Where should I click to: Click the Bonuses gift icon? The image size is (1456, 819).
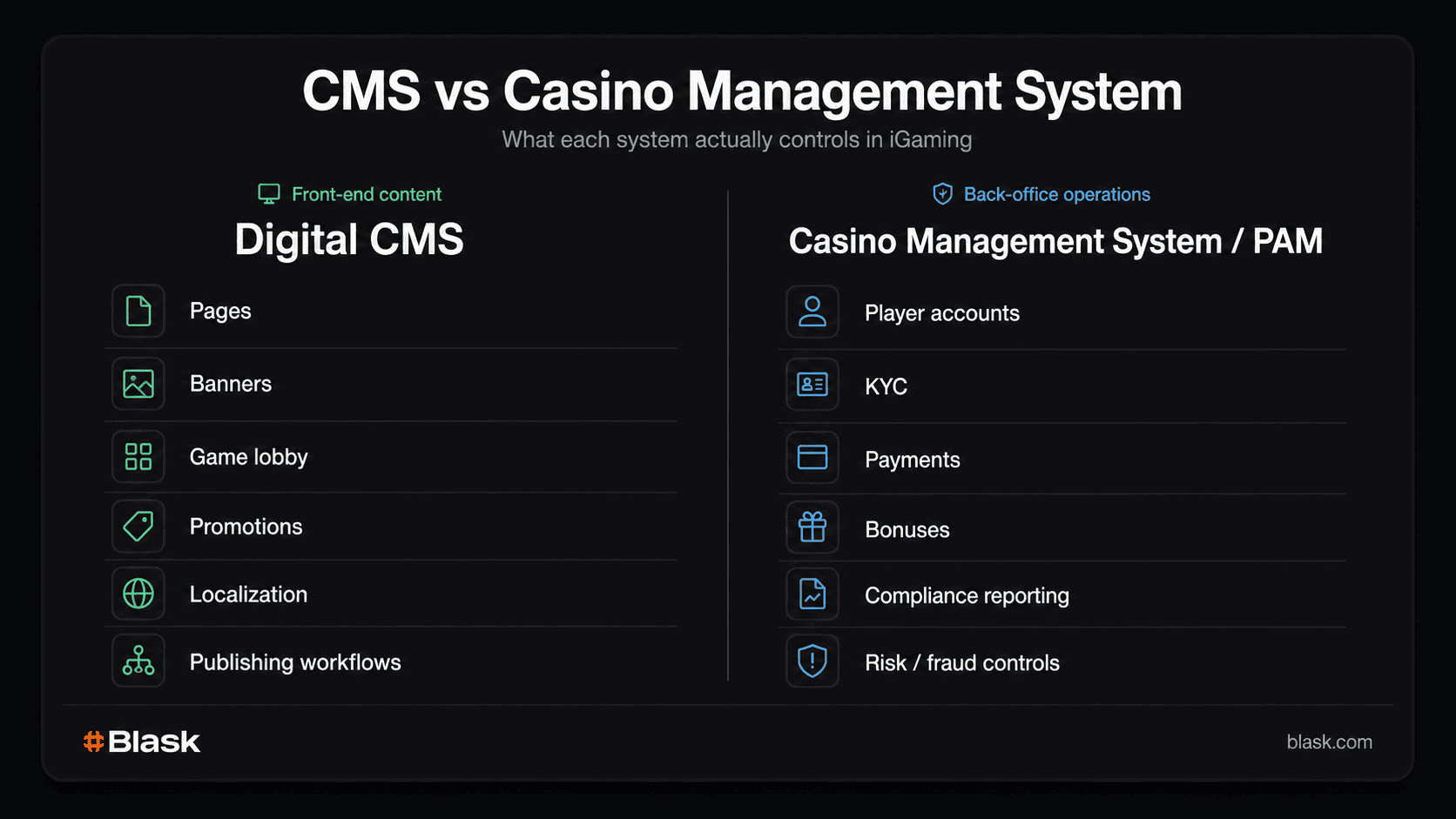812,527
